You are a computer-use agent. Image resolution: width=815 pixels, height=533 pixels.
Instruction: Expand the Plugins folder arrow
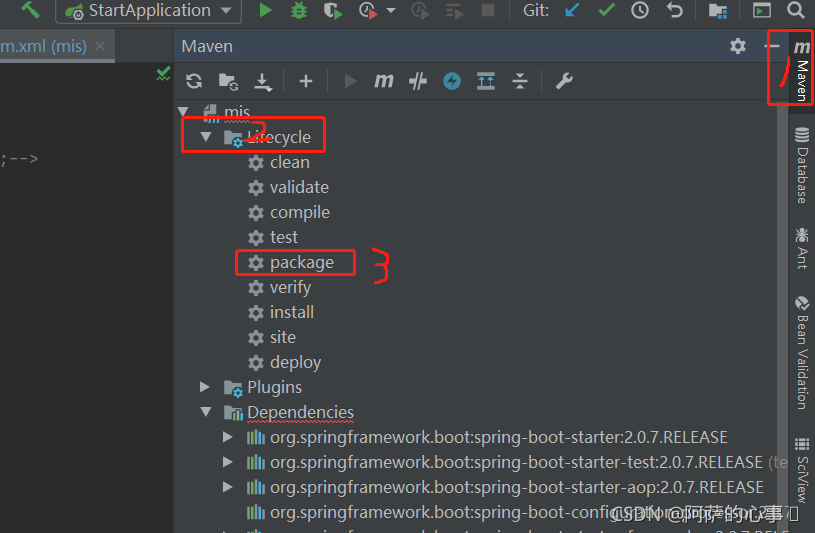[x=205, y=387]
